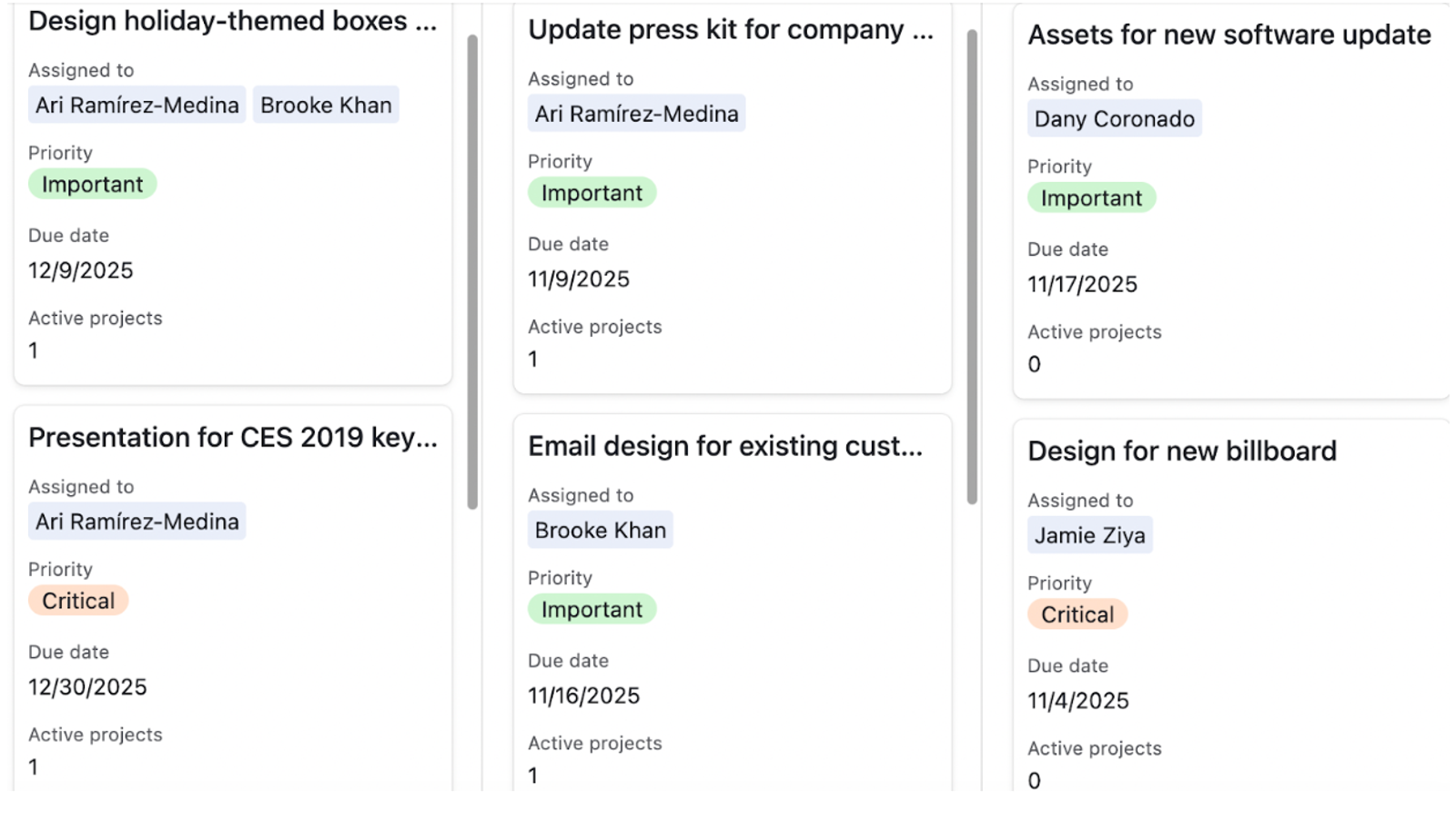
Task: Select due date 11/16/2025
Action: point(584,695)
